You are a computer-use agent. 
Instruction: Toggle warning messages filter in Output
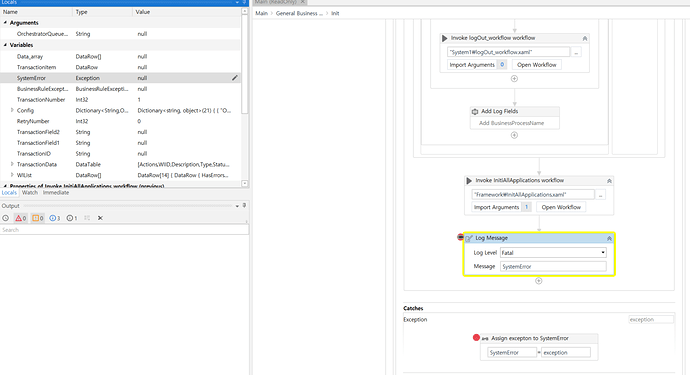(x=38, y=218)
